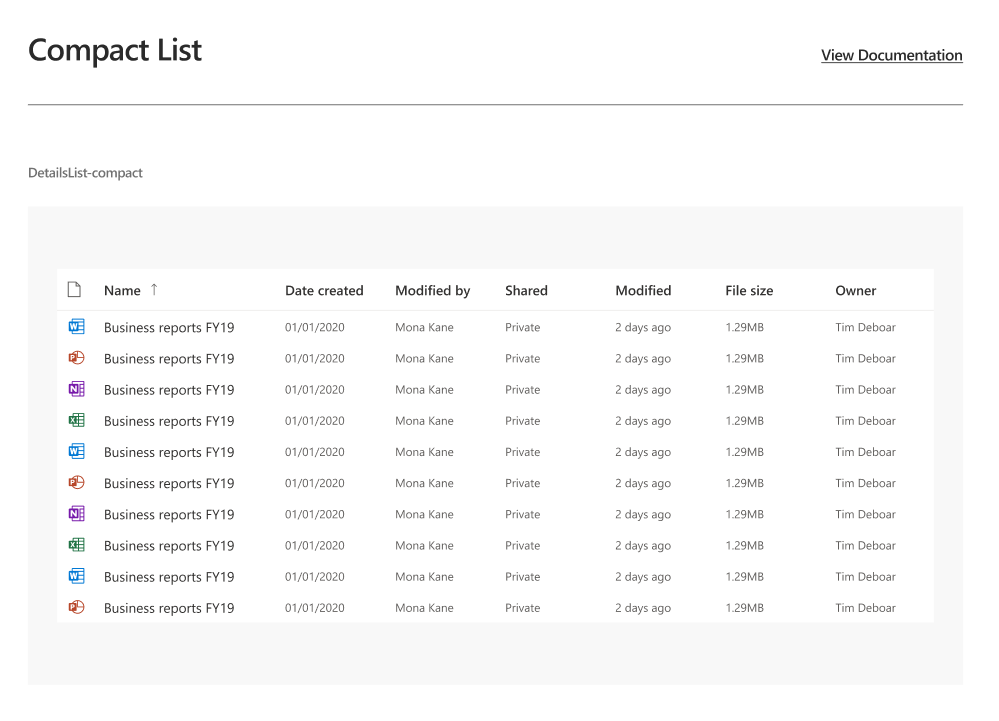Select the first Business reports FY19 row
999x721 pixels.
(168, 326)
